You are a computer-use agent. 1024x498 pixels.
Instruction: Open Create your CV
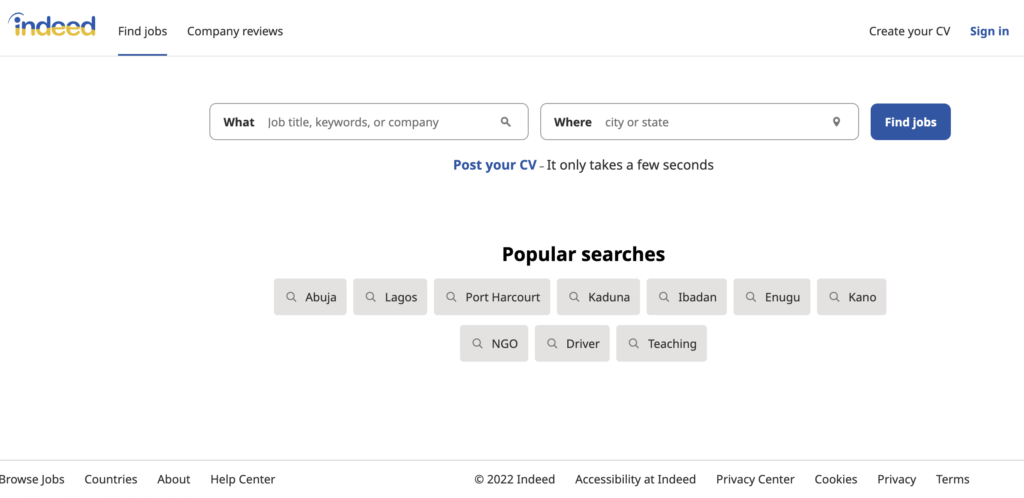pyautogui.click(x=910, y=31)
